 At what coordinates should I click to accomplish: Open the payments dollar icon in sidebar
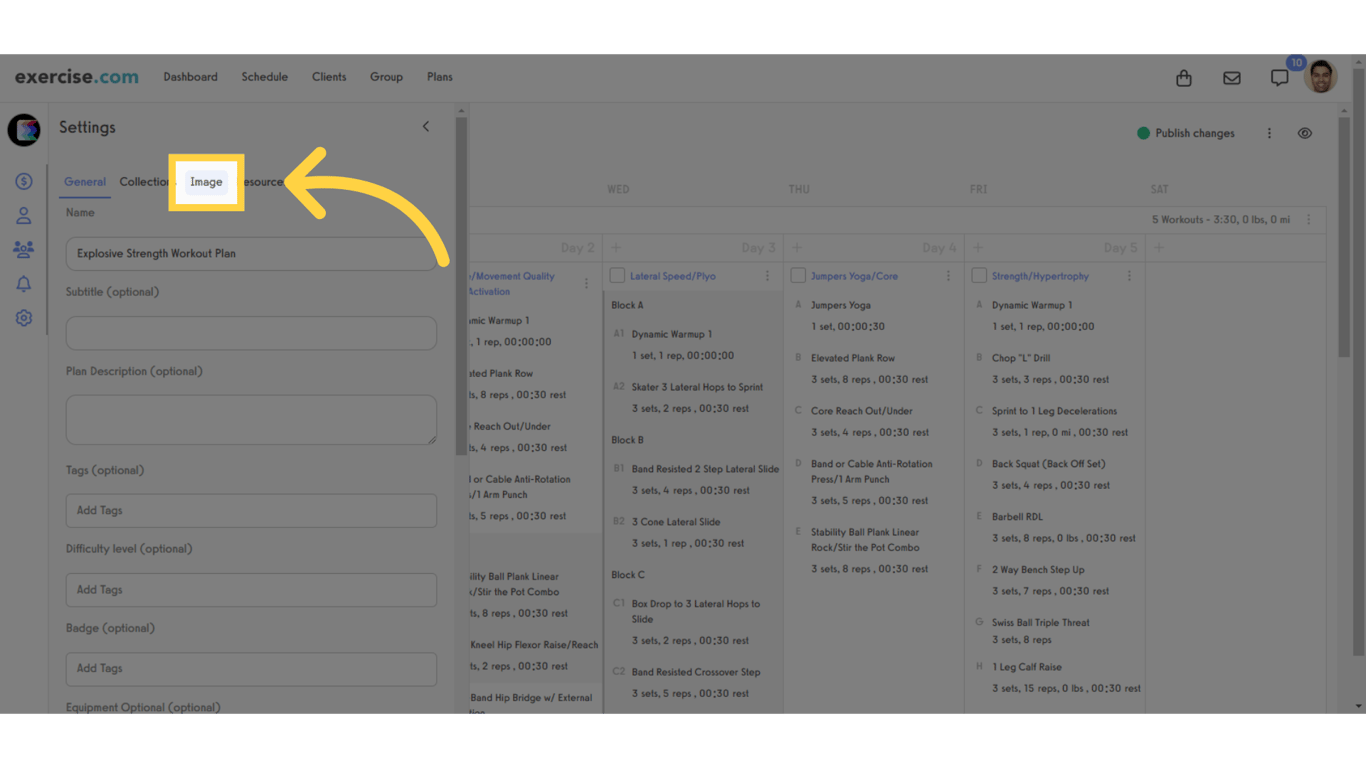click(23, 181)
